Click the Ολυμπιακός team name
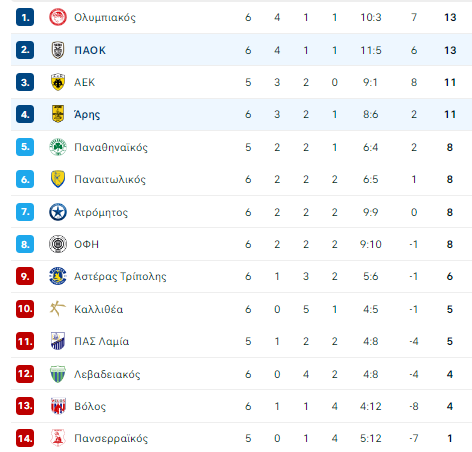 point(105,17)
